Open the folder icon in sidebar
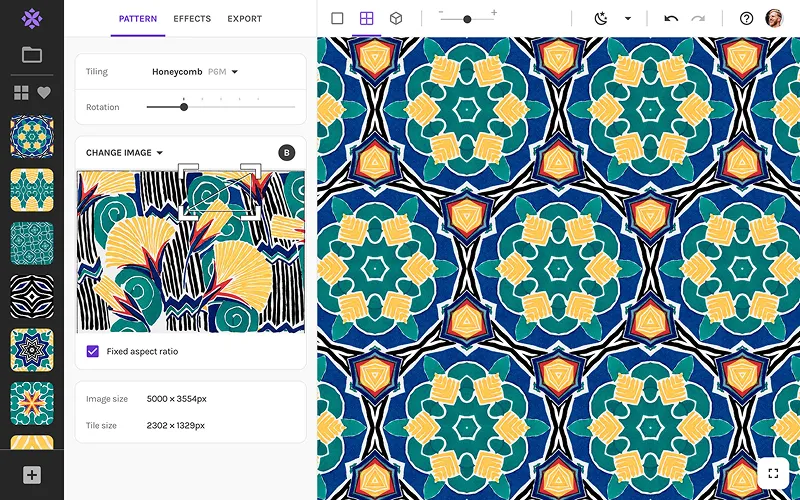Image resolution: width=800 pixels, height=500 pixels. coord(32,54)
